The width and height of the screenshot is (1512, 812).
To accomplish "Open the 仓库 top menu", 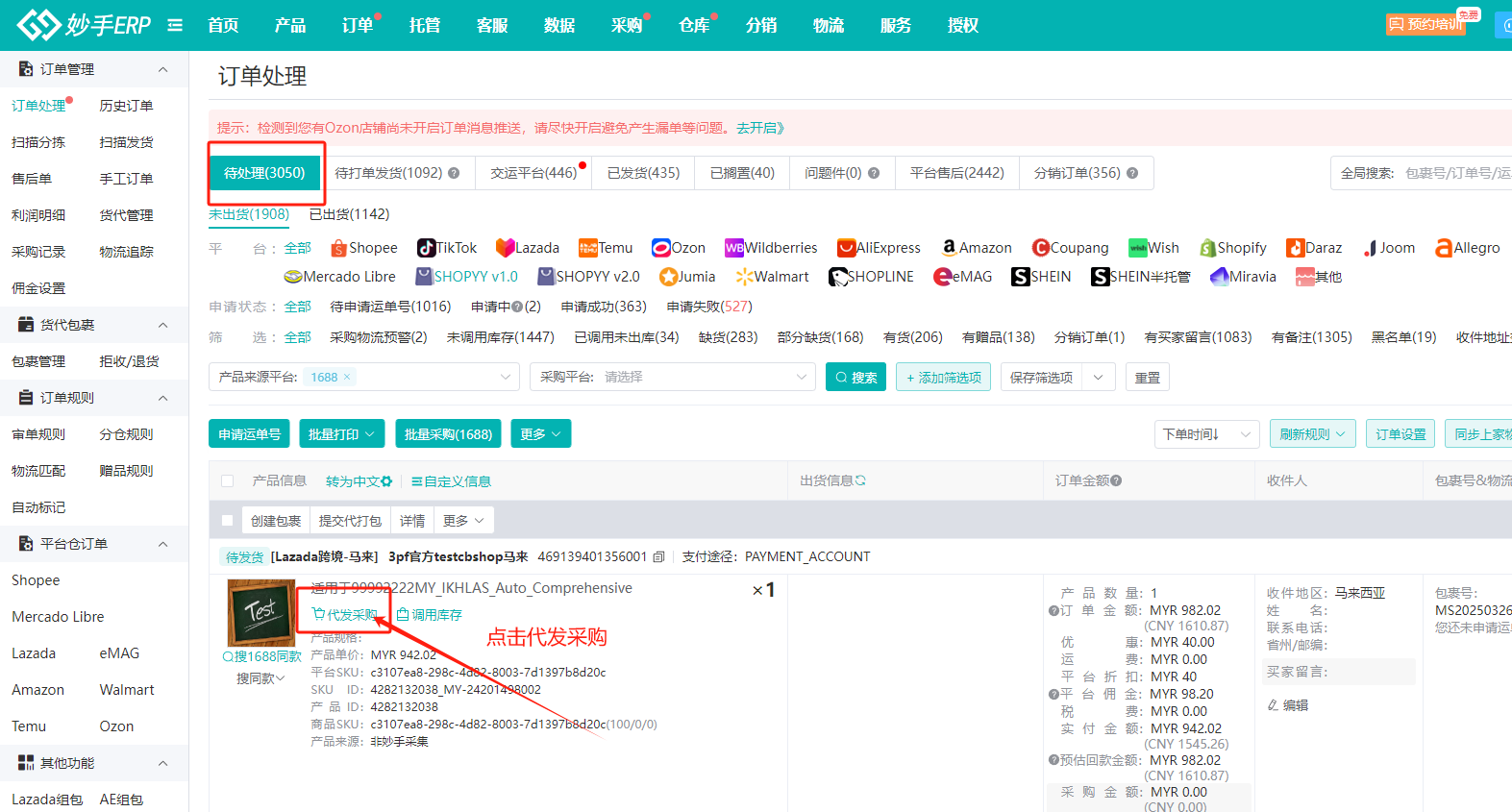I will [x=693, y=25].
